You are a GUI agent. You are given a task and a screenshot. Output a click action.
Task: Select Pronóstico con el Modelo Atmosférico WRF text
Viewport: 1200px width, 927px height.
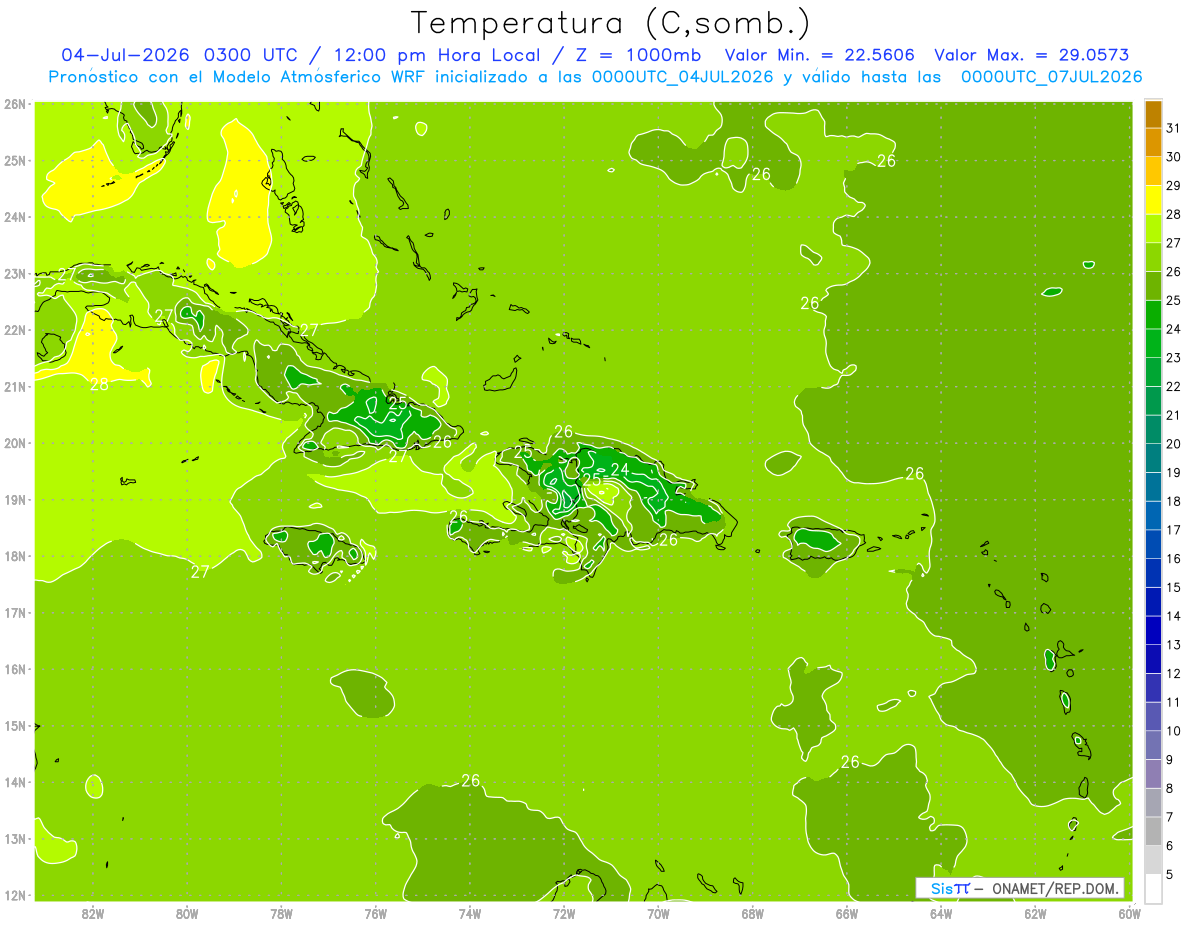coord(237,77)
